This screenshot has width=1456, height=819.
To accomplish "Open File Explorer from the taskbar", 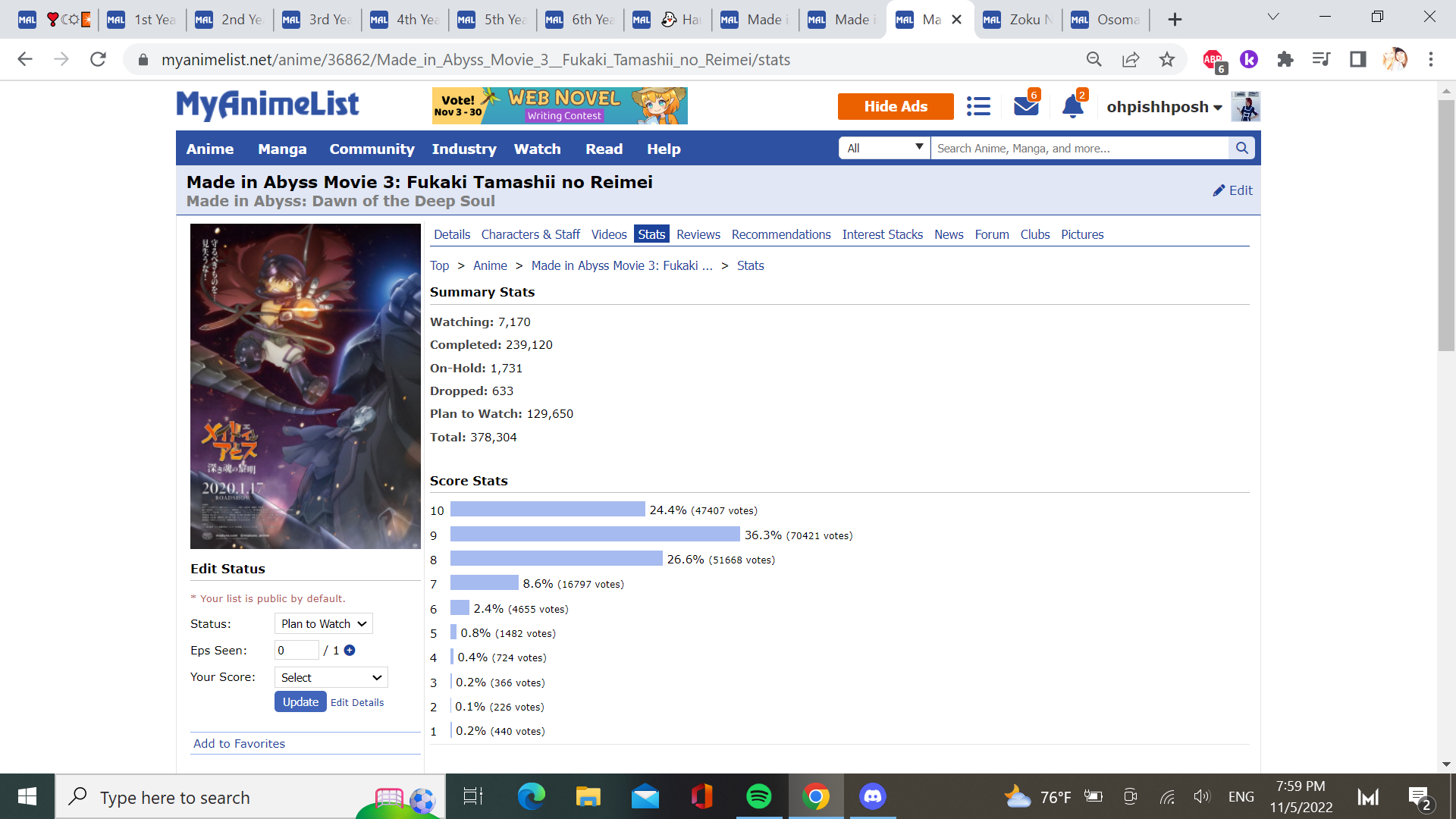I will point(588,796).
